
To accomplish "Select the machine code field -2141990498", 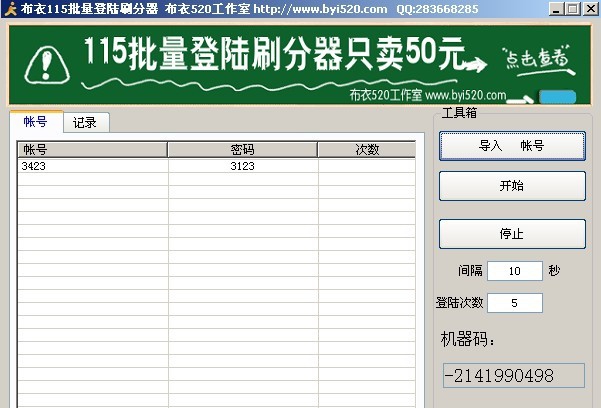I will pos(514,375).
